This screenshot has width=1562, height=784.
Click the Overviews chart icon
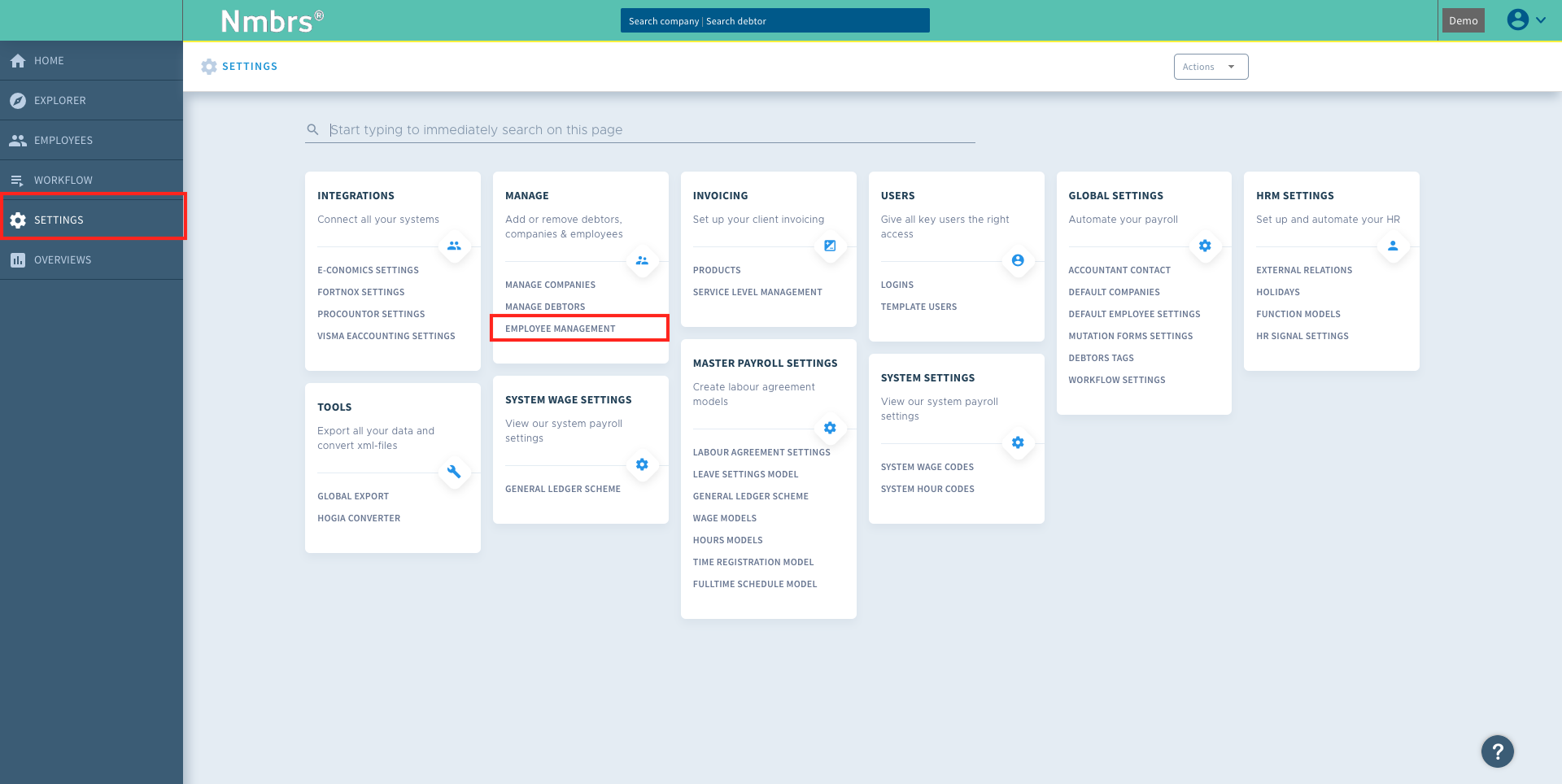pos(18,260)
